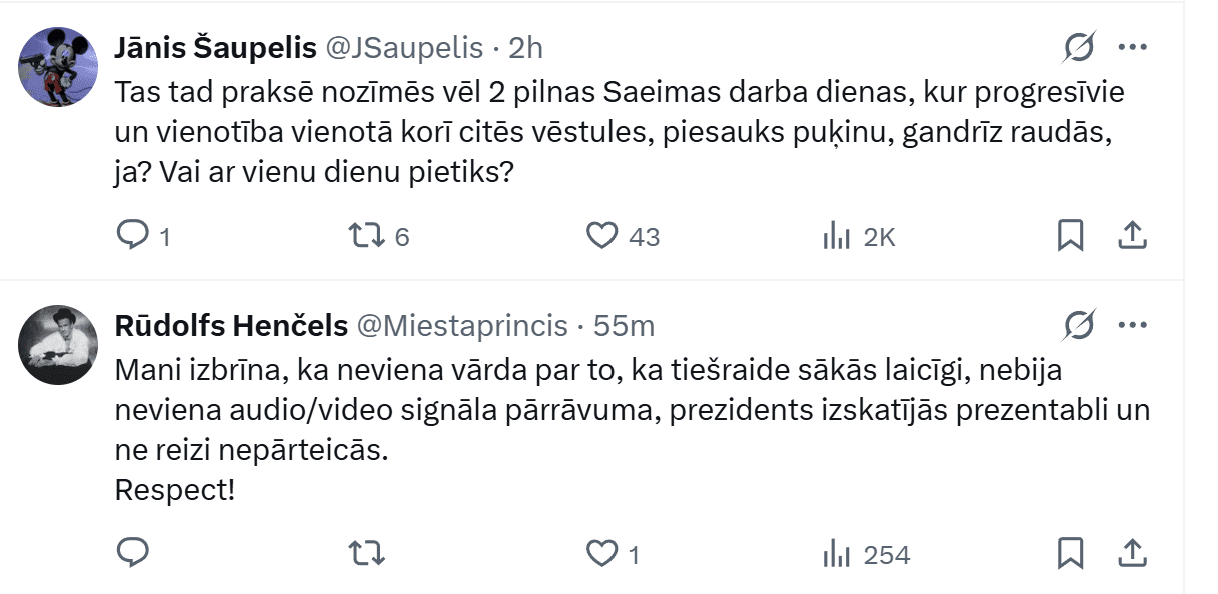Share Rūdolfs Henčels's tweet
This screenshot has width=1218, height=594.
pos(1131,553)
